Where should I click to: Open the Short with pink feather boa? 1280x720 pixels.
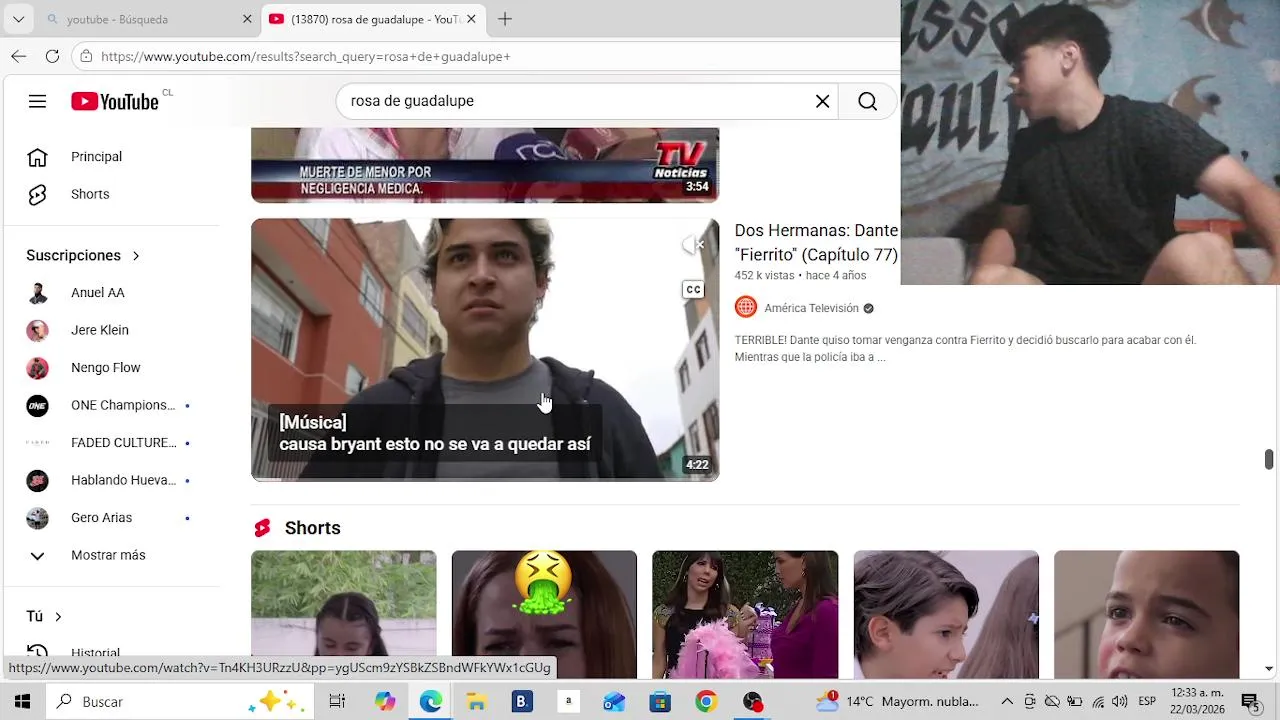pos(745,614)
